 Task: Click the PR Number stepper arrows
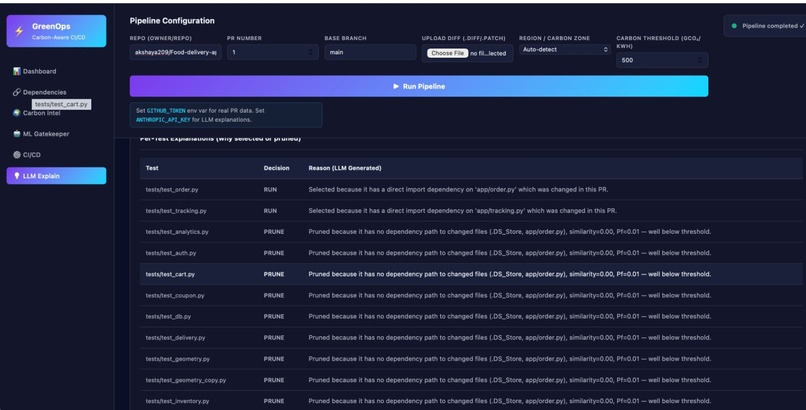coord(310,52)
